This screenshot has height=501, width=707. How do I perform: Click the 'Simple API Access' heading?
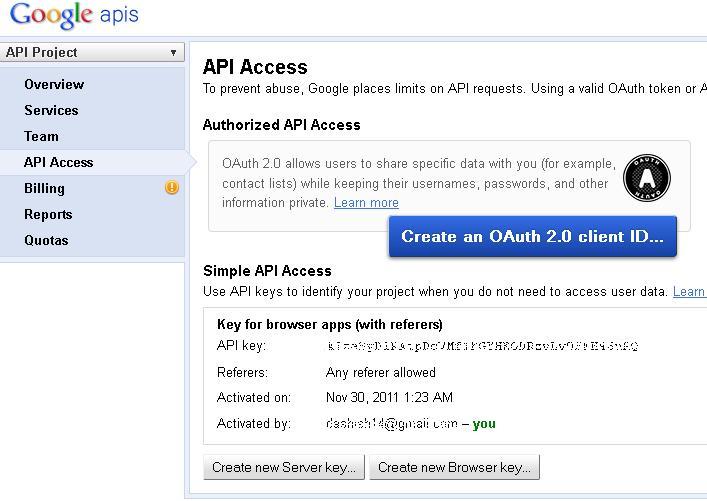[x=267, y=271]
